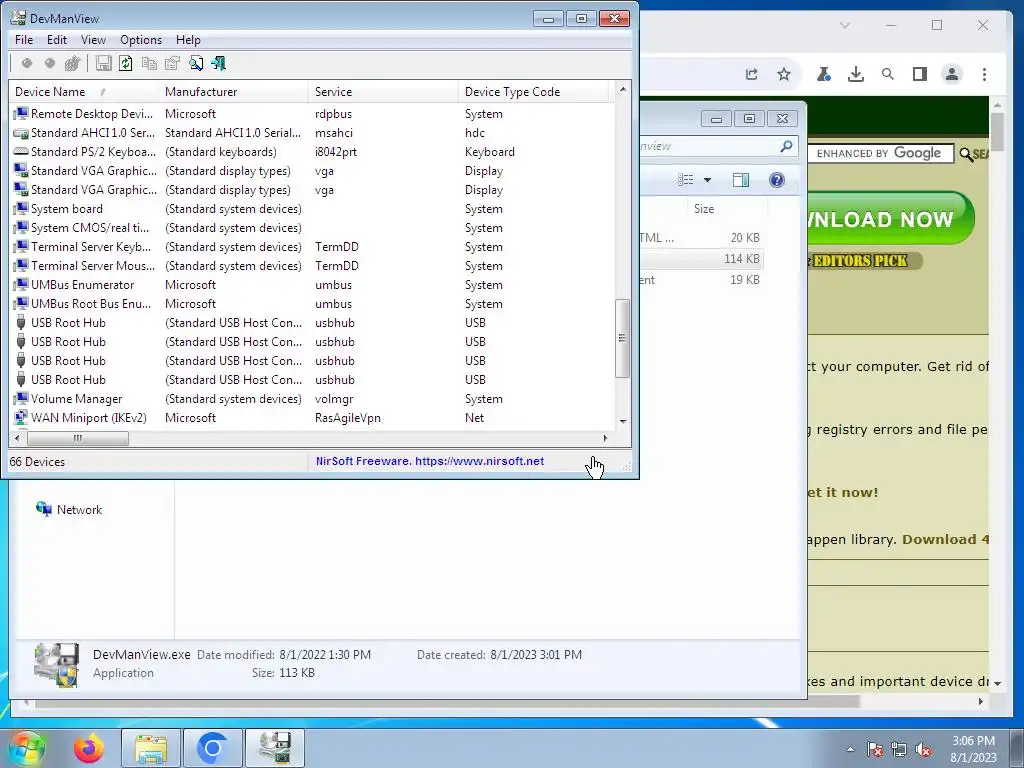This screenshot has width=1024, height=768.
Task: Click the DevManView vertical scrollbar down arrow
Action: coord(622,421)
